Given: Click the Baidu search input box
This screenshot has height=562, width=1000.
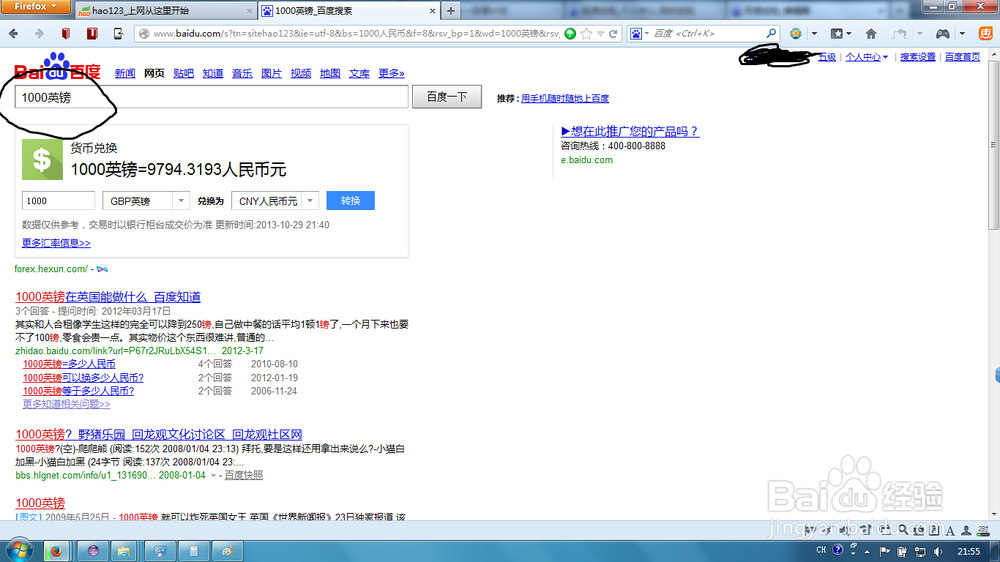Looking at the screenshot, I should pyautogui.click(x=211, y=97).
